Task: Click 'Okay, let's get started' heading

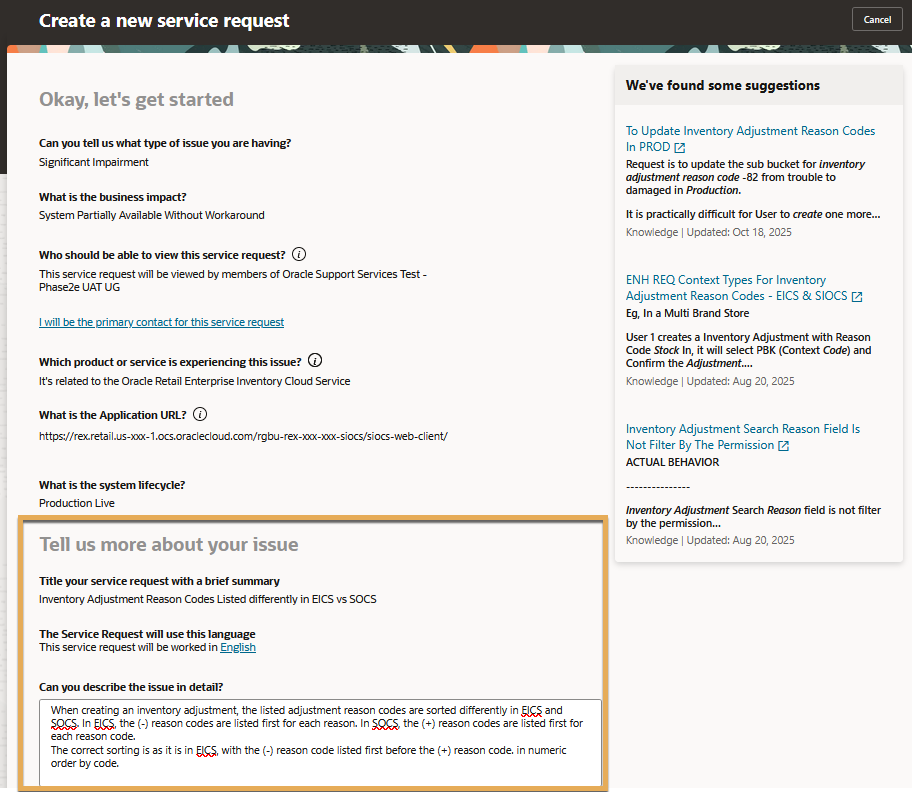Action: click(136, 99)
